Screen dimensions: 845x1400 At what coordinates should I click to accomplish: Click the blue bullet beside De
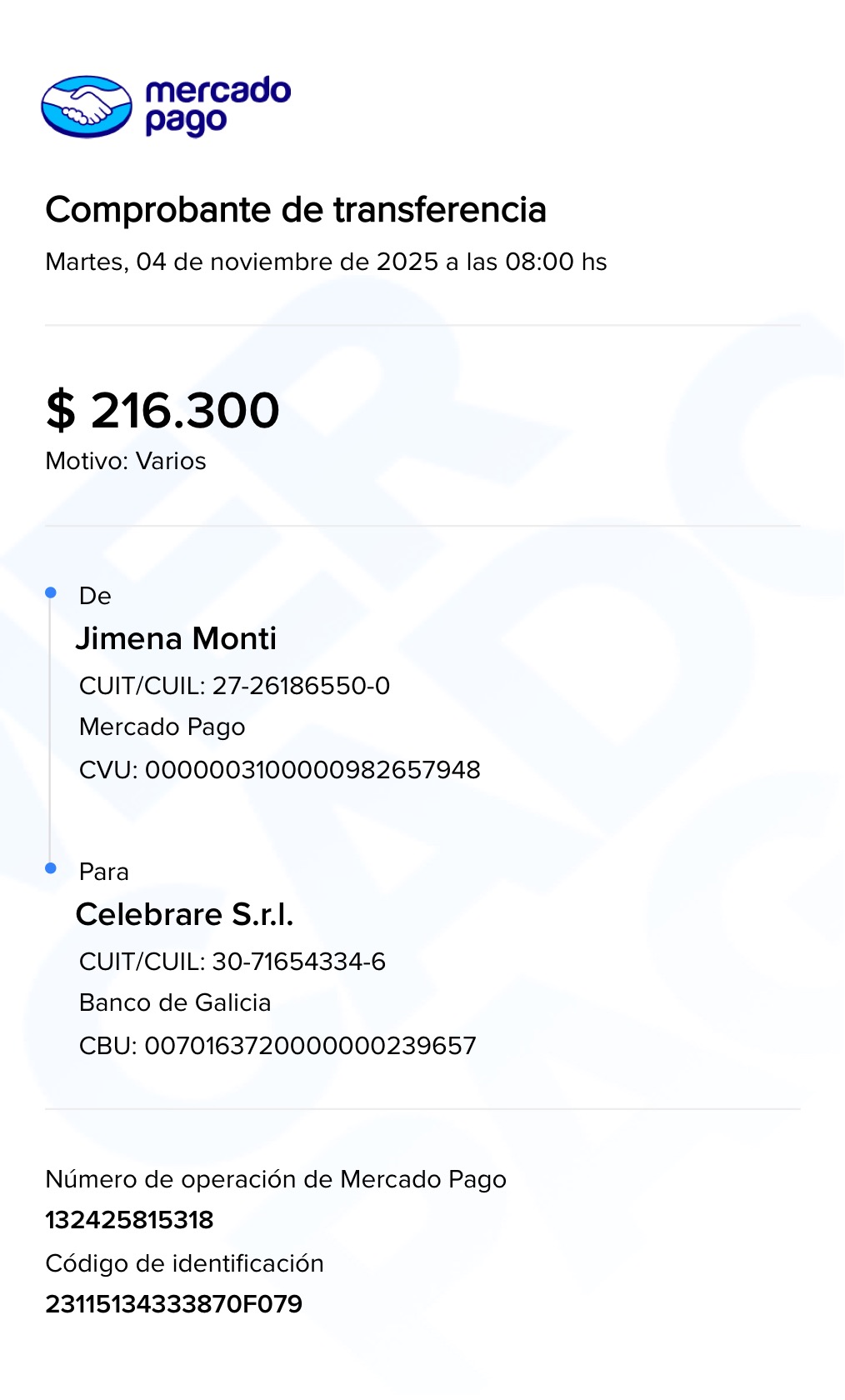(51, 592)
